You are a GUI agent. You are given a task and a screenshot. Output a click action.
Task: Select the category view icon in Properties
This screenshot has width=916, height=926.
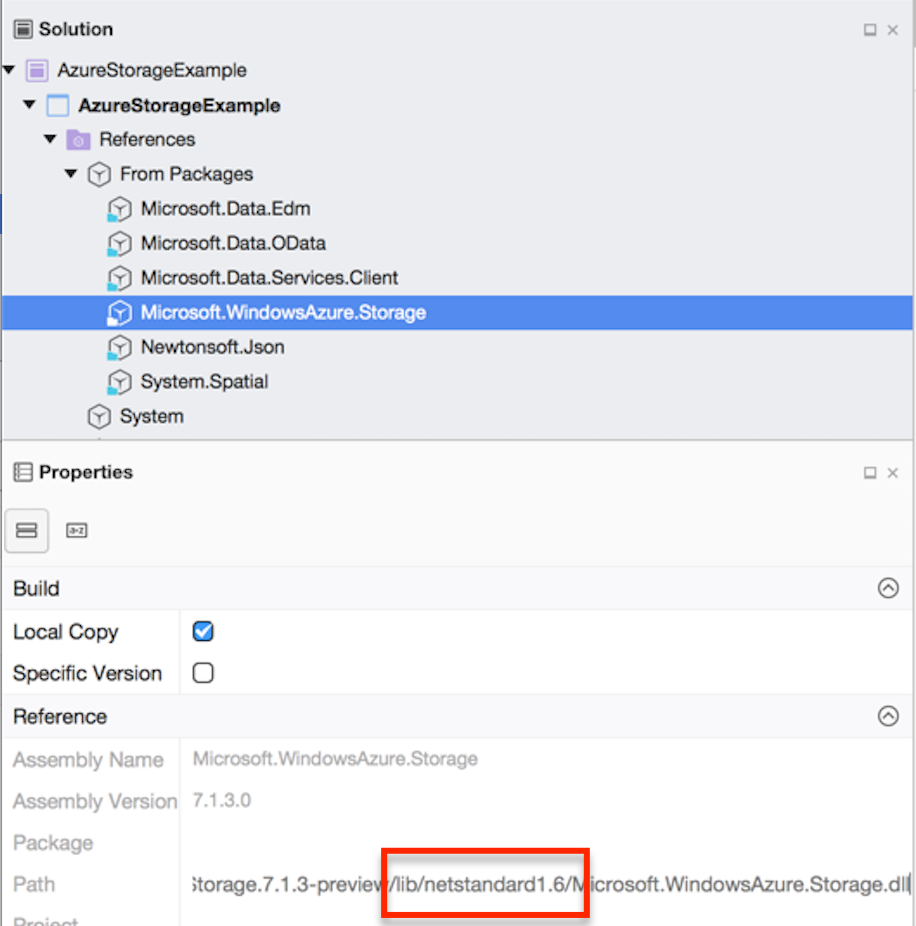(26, 530)
